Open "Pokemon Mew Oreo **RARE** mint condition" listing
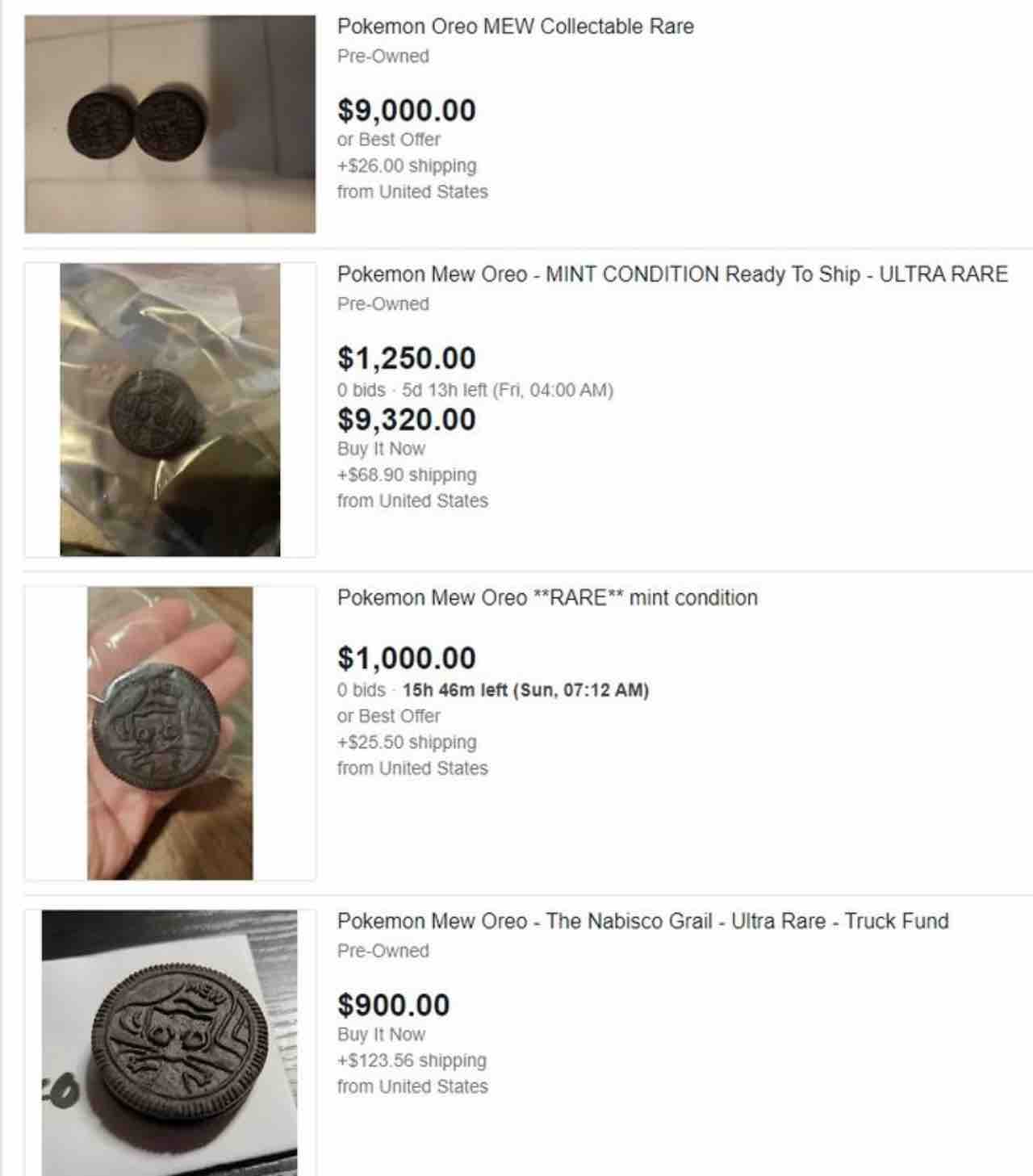 click(x=547, y=598)
